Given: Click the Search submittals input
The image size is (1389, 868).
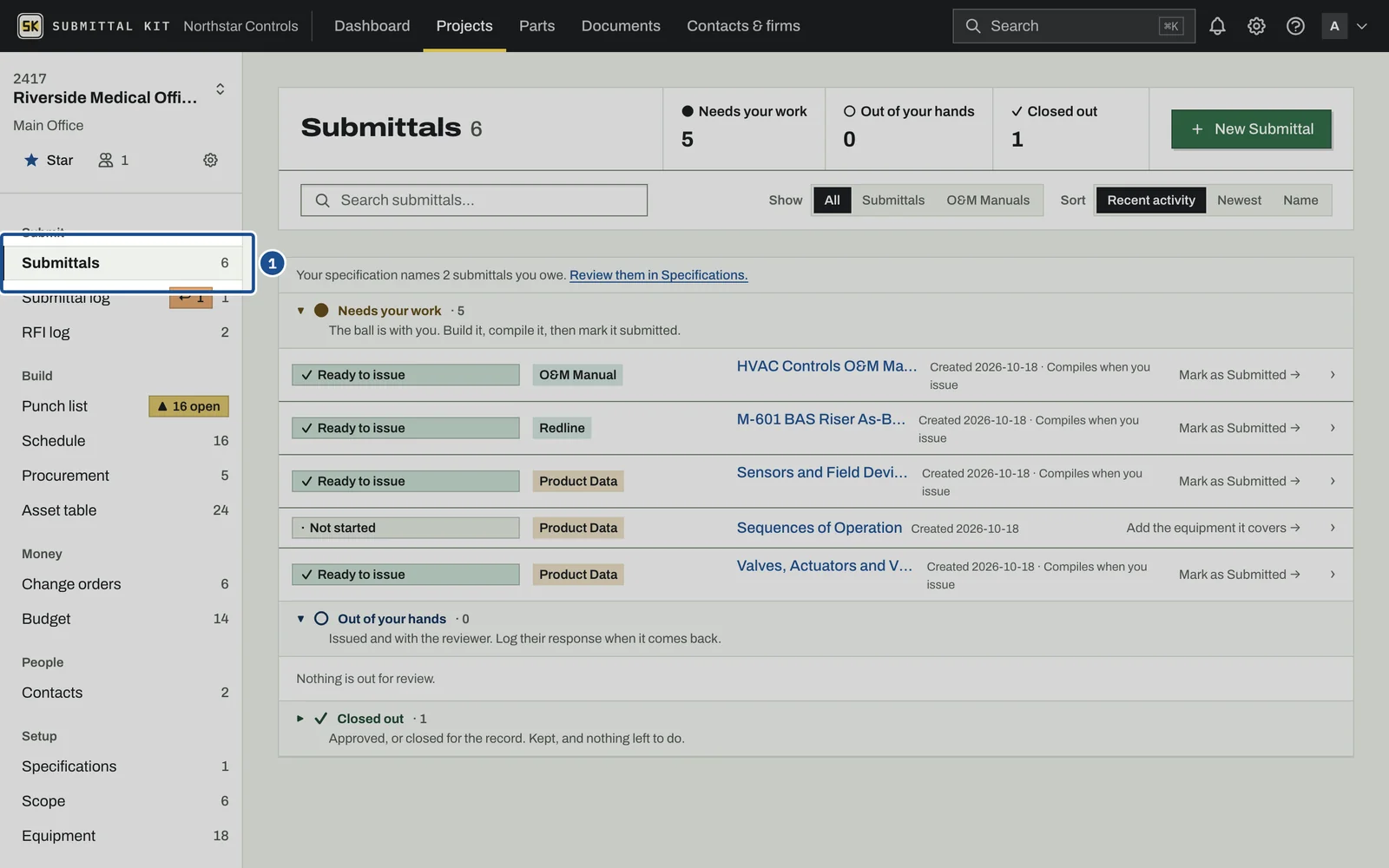Looking at the screenshot, I should click(474, 200).
